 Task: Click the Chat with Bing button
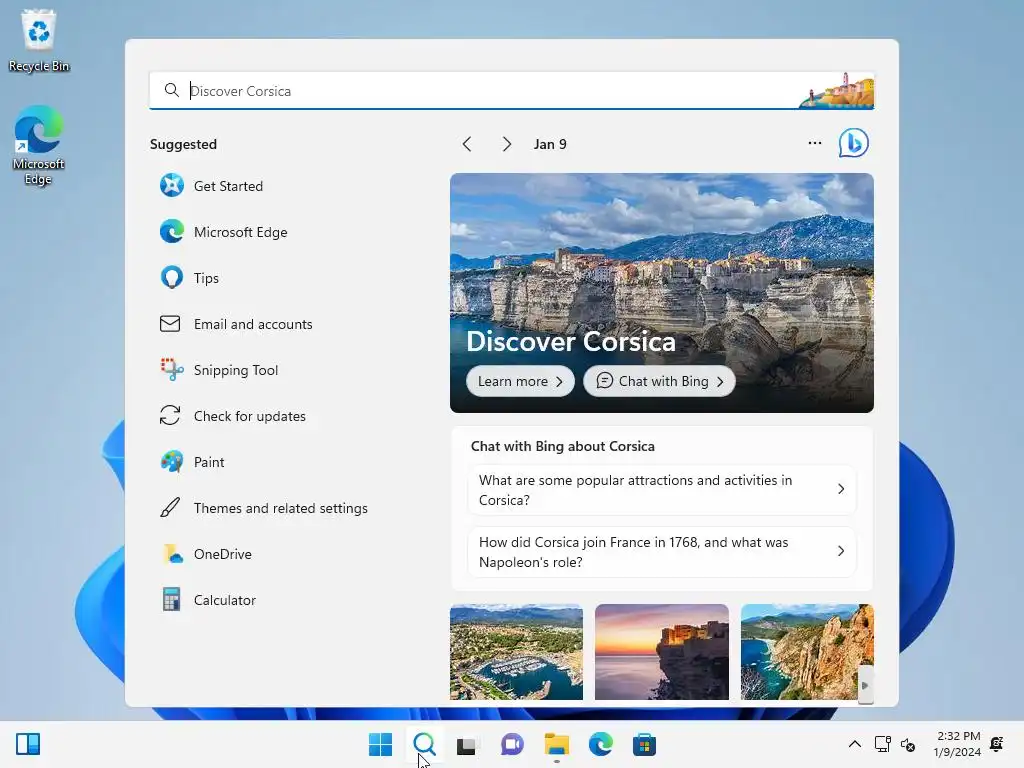(660, 381)
